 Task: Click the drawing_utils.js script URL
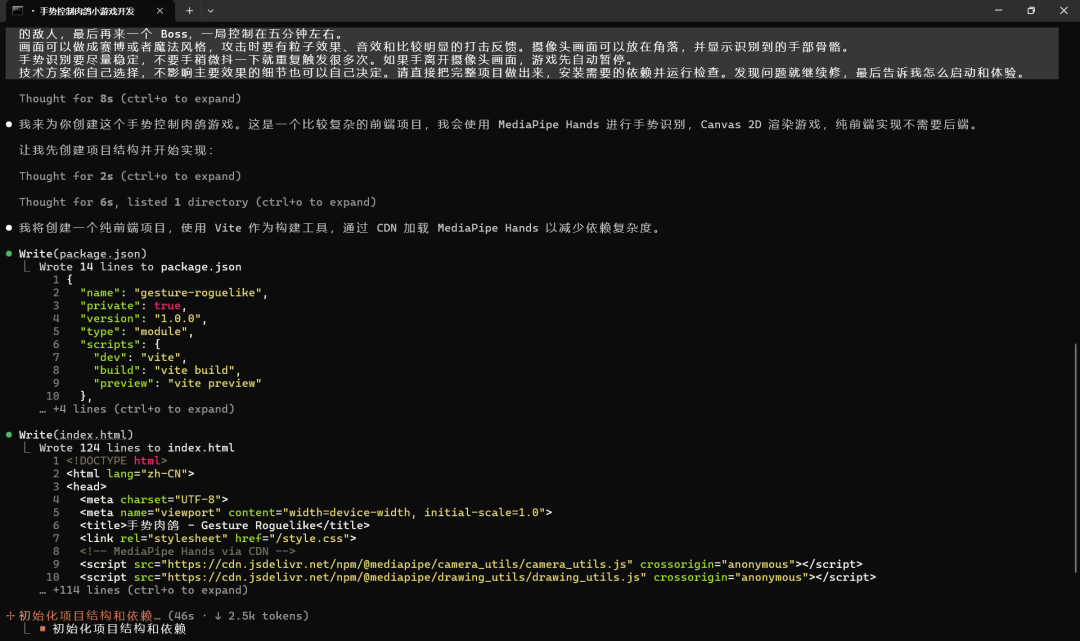[404, 578]
